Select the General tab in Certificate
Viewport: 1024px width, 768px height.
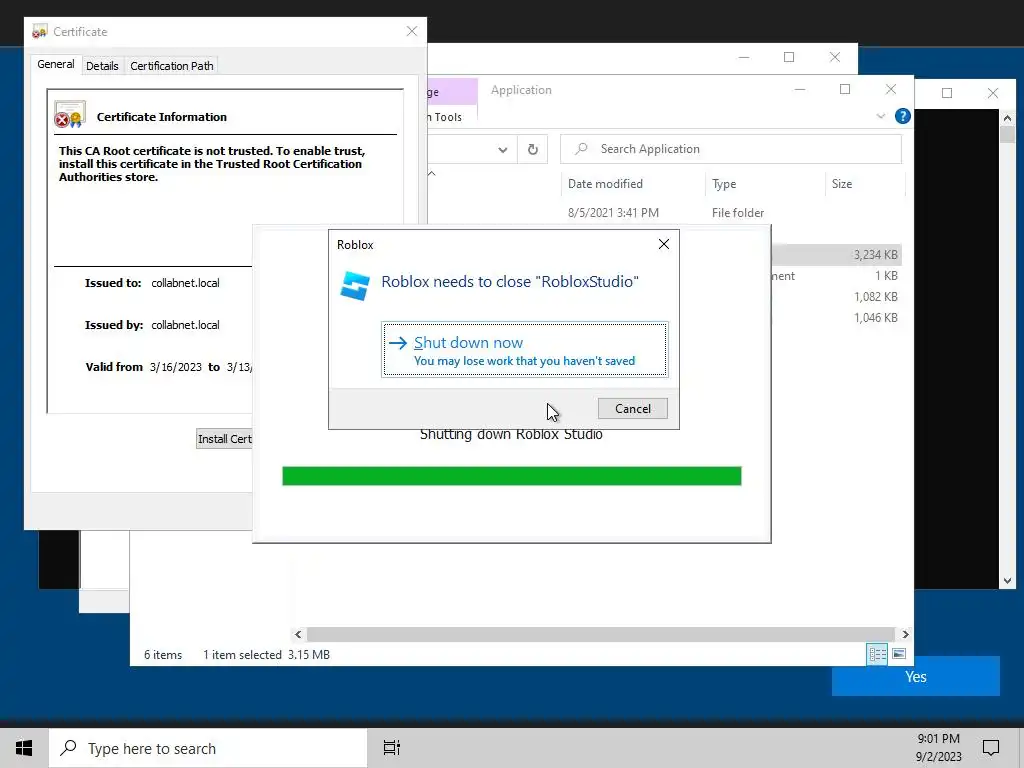(x=56, y=64)
